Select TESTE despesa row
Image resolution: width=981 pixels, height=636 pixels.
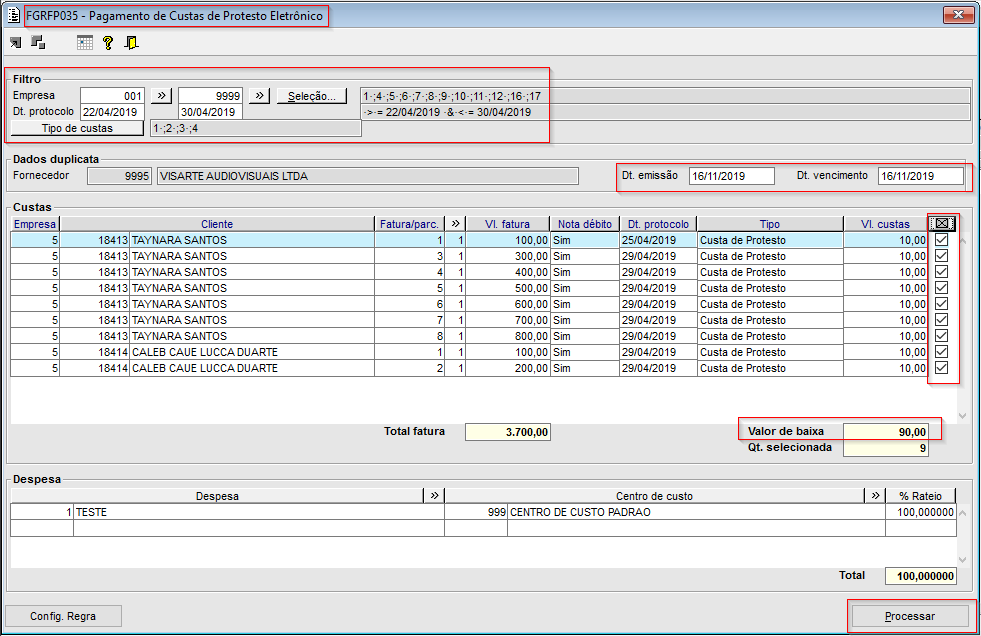pyautogui.click(x=259, y=512)
